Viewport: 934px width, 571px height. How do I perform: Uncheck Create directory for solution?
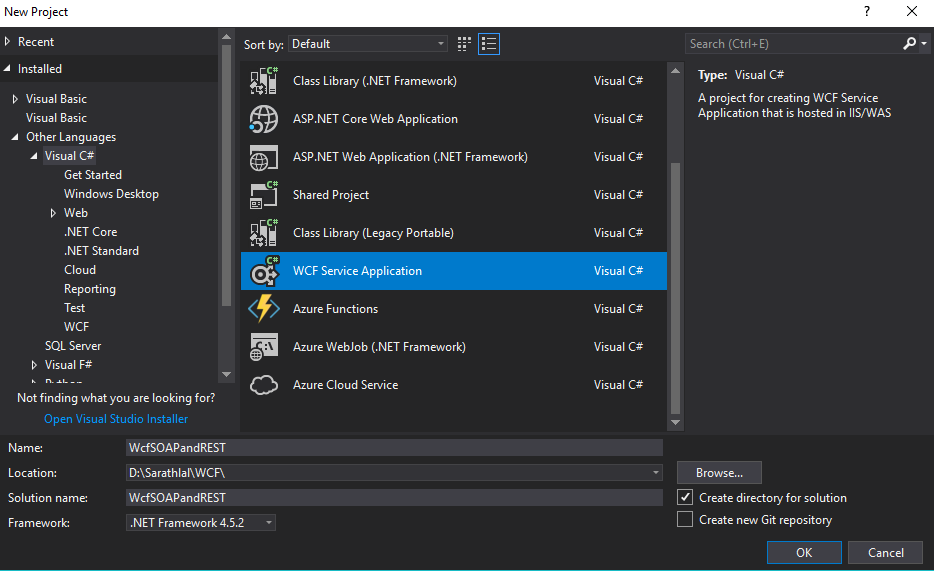point(685,497)
